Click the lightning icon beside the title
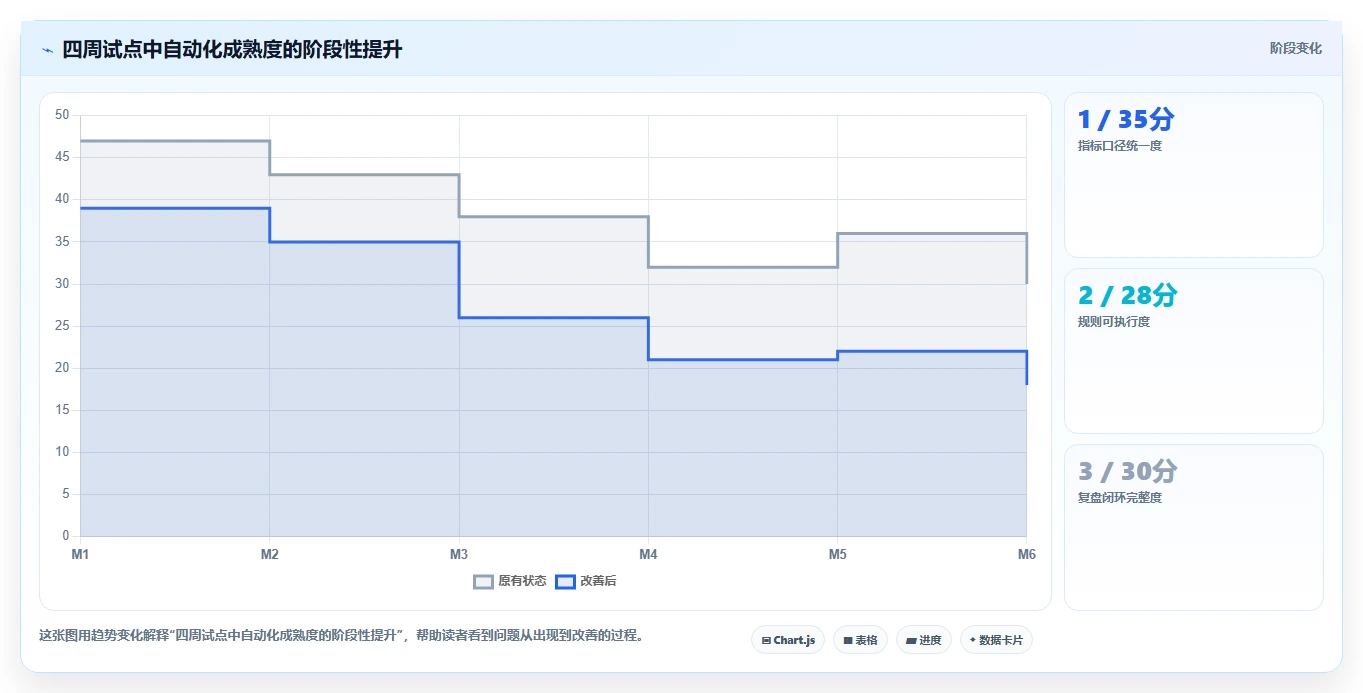Viewport: 1363px width, 693px height. pyautogui.click(x=47, y=50)
